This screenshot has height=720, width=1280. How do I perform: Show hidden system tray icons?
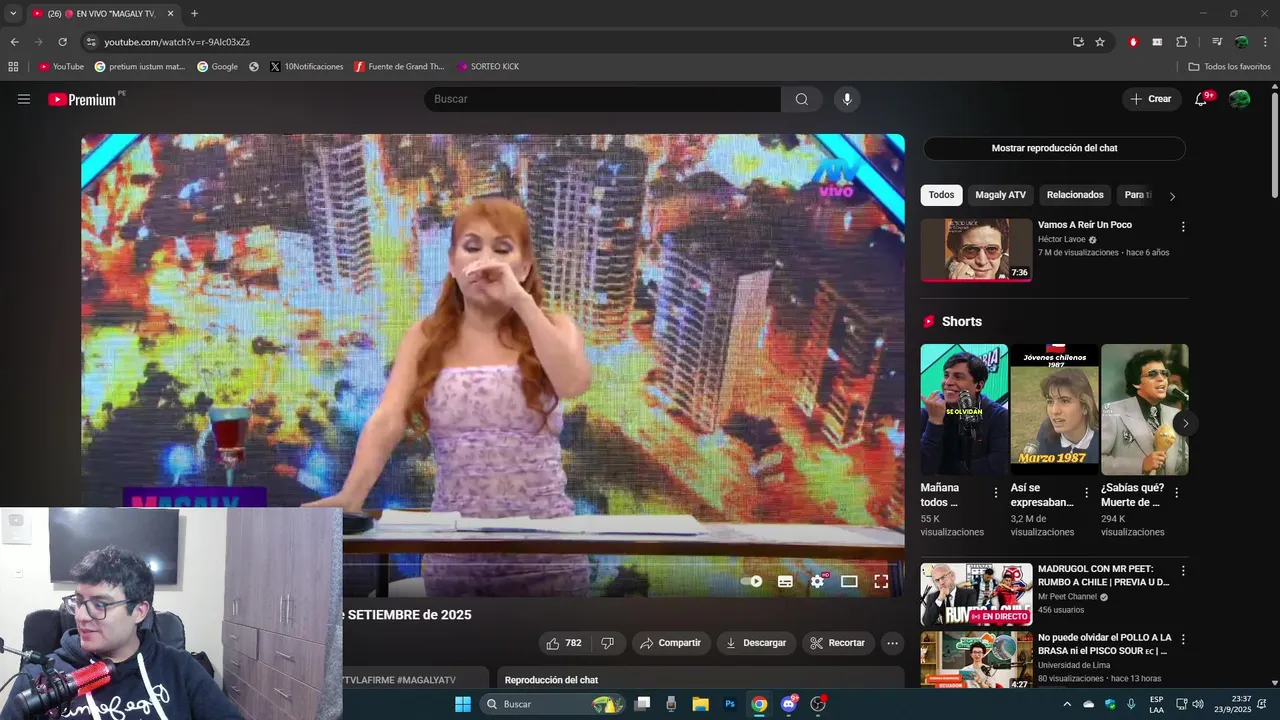coord(1067,704)
